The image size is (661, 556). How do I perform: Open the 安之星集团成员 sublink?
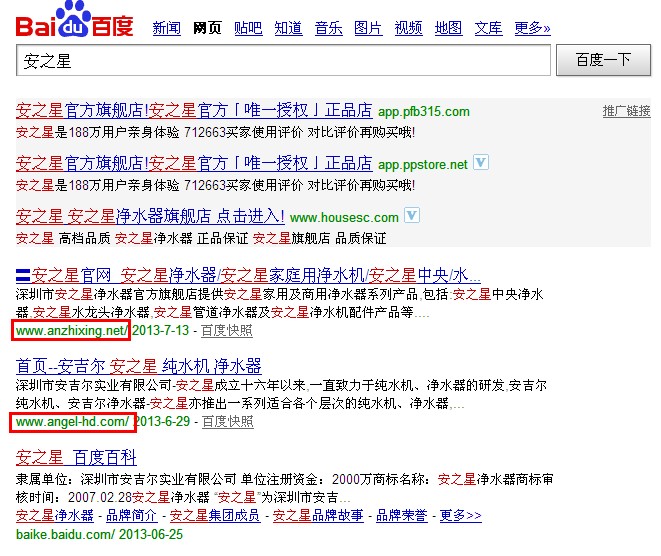coord(215,515)
